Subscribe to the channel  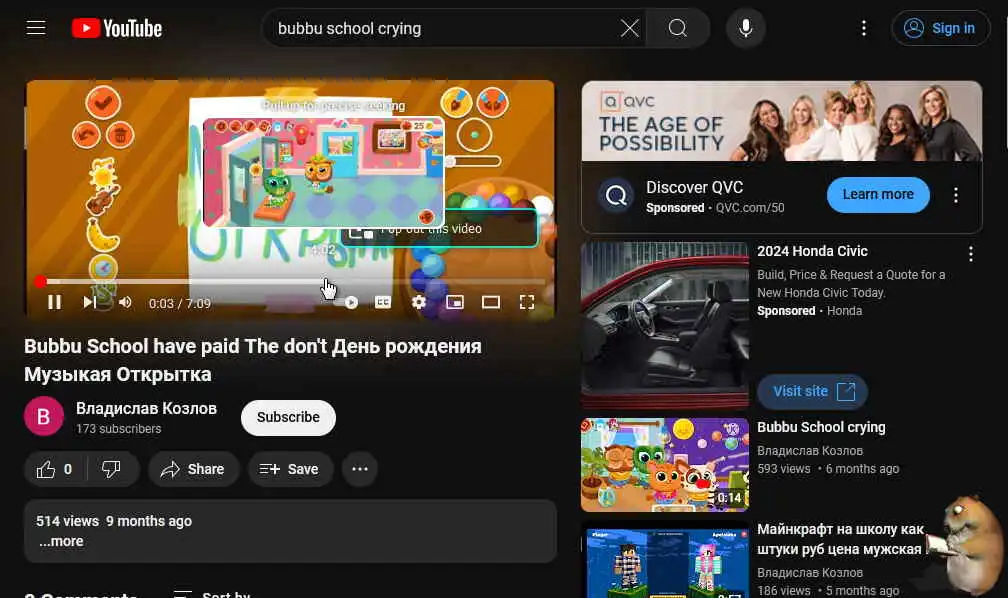coord(288,417)
